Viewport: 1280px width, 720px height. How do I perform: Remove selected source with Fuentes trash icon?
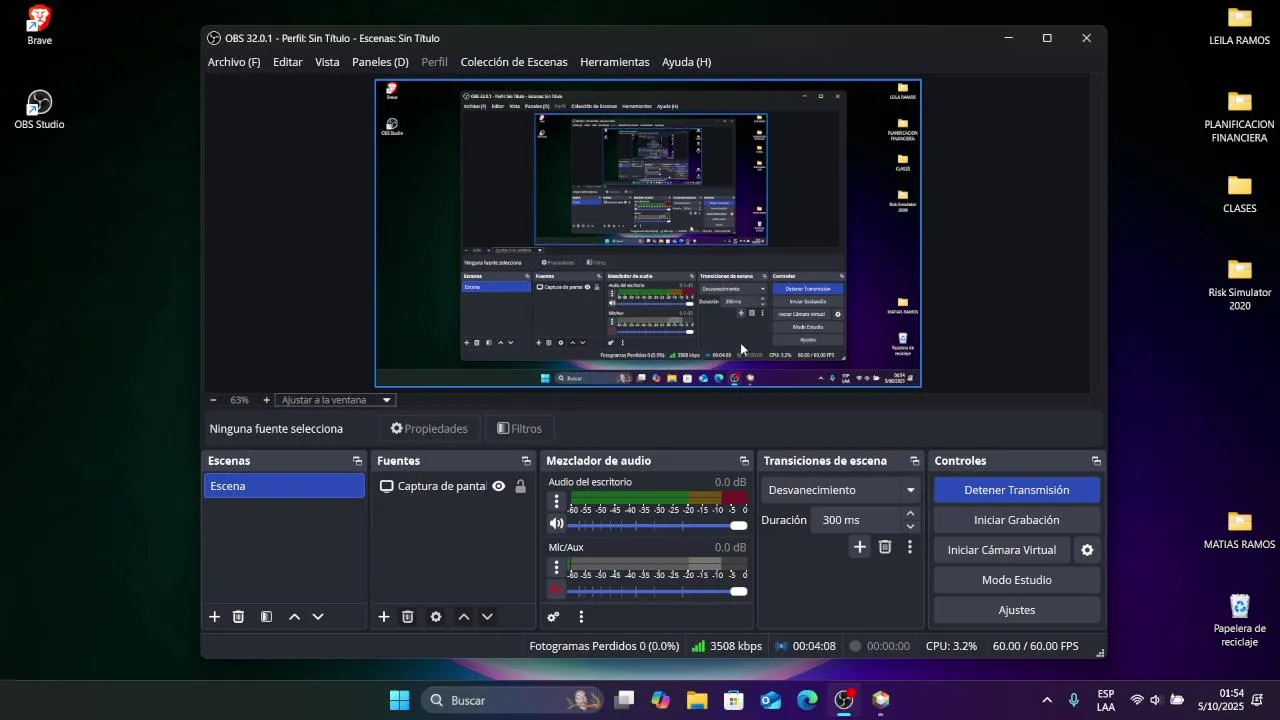(x=408, y=617)
